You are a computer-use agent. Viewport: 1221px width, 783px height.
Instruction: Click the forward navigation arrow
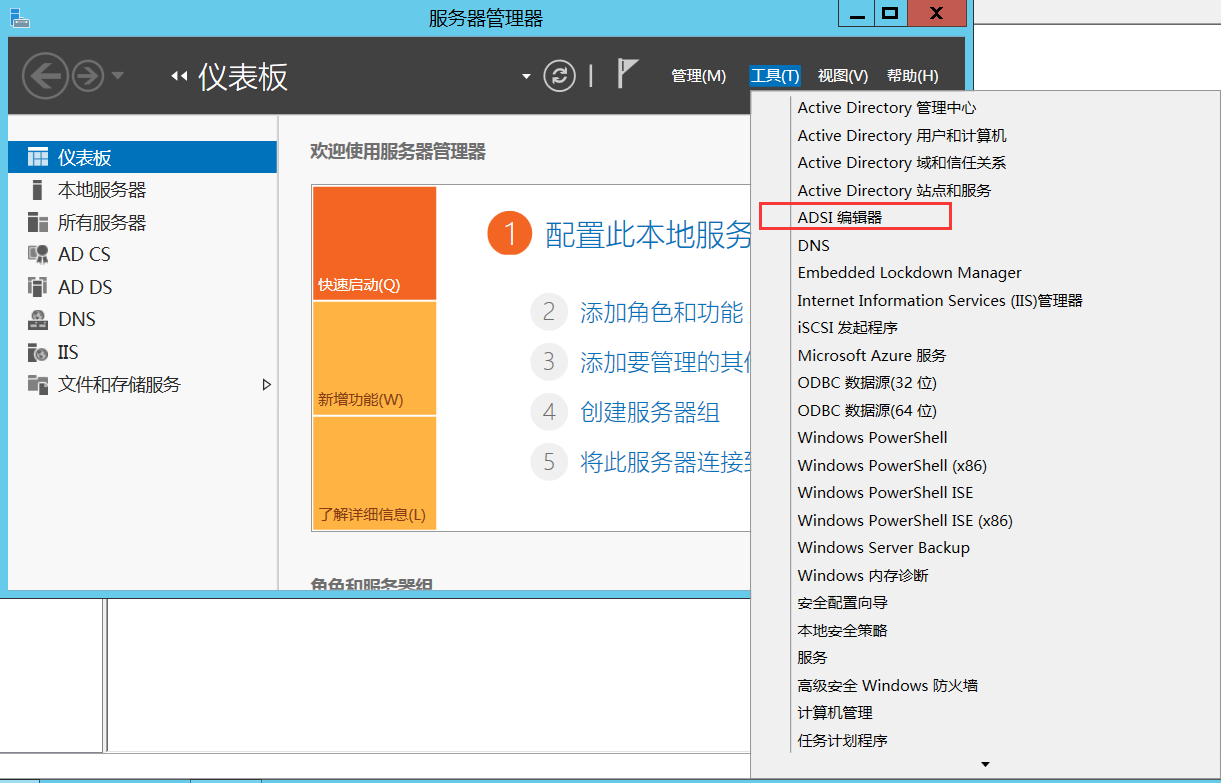pyautogui.click(x=88, y=76)
